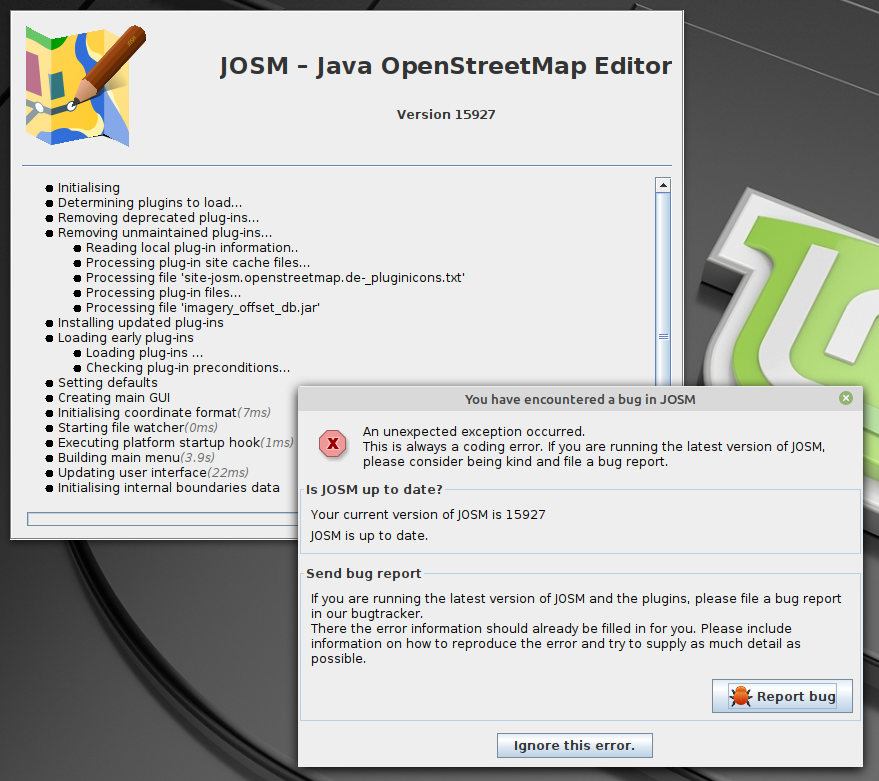The height and width of the screenshot is (781, 879).
Task: Close the bug dialog with green X
Action: click(846, 398)
